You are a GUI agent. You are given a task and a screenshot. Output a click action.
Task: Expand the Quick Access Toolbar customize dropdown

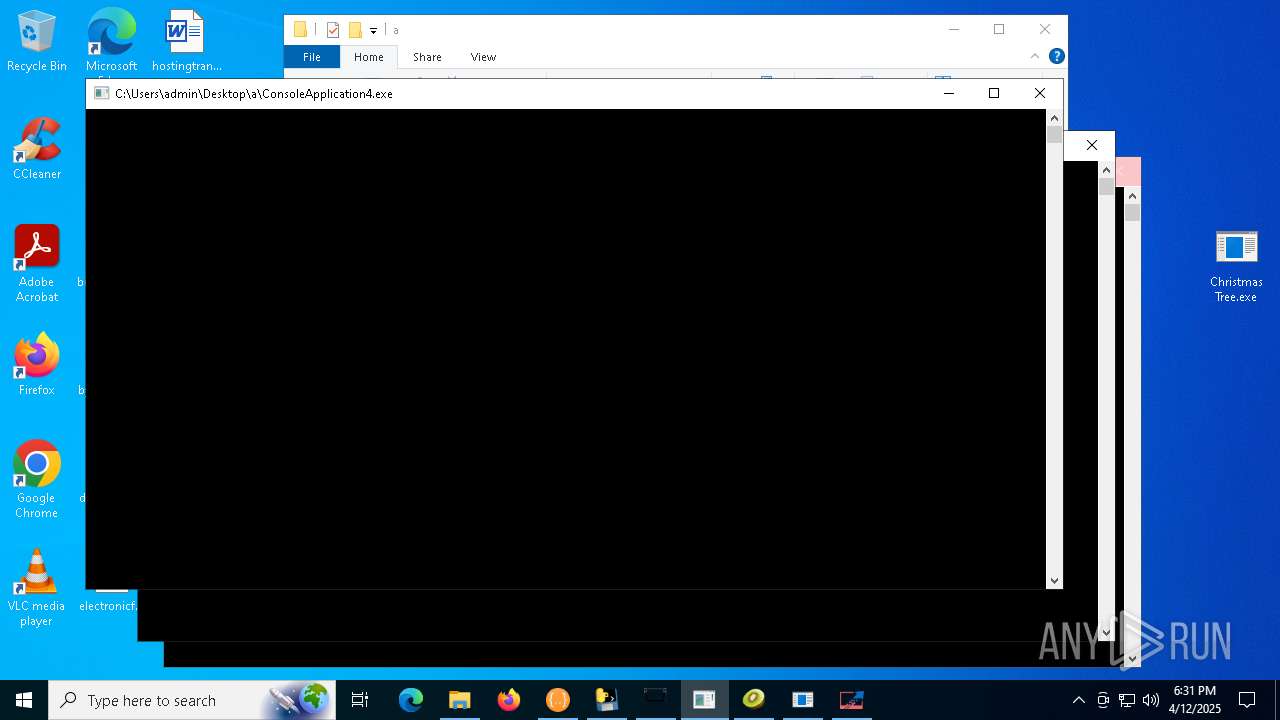pos(373,30)
